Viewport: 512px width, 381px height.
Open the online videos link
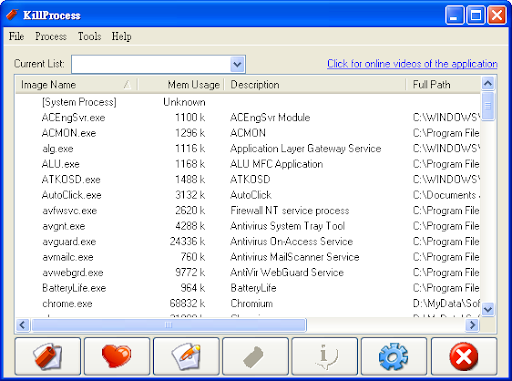[x=412, y=64]
